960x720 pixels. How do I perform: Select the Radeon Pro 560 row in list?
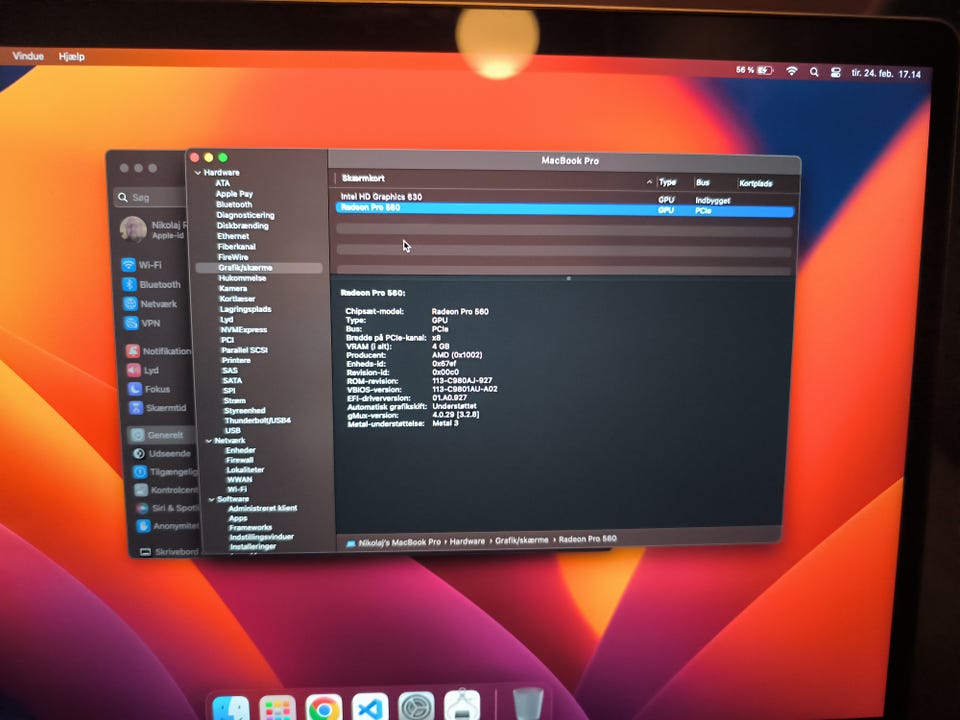tap(564, 209)
